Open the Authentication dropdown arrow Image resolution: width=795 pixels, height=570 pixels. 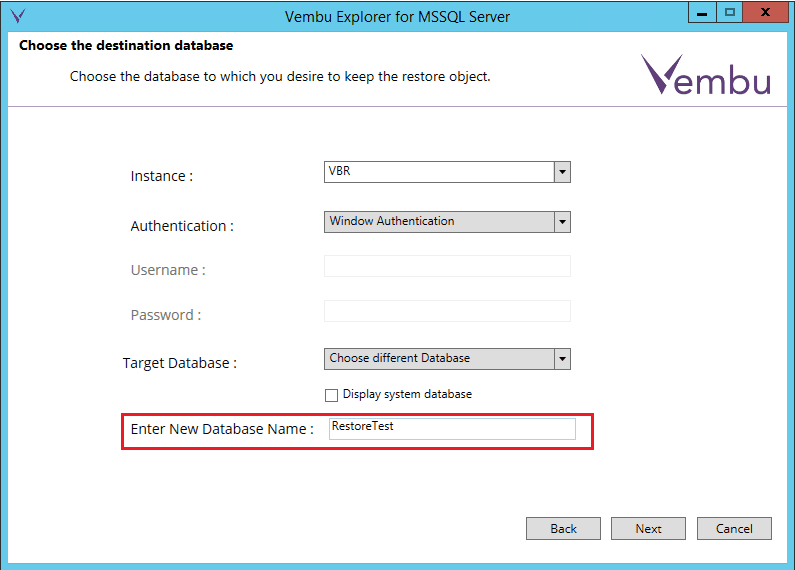coord(562,222)
